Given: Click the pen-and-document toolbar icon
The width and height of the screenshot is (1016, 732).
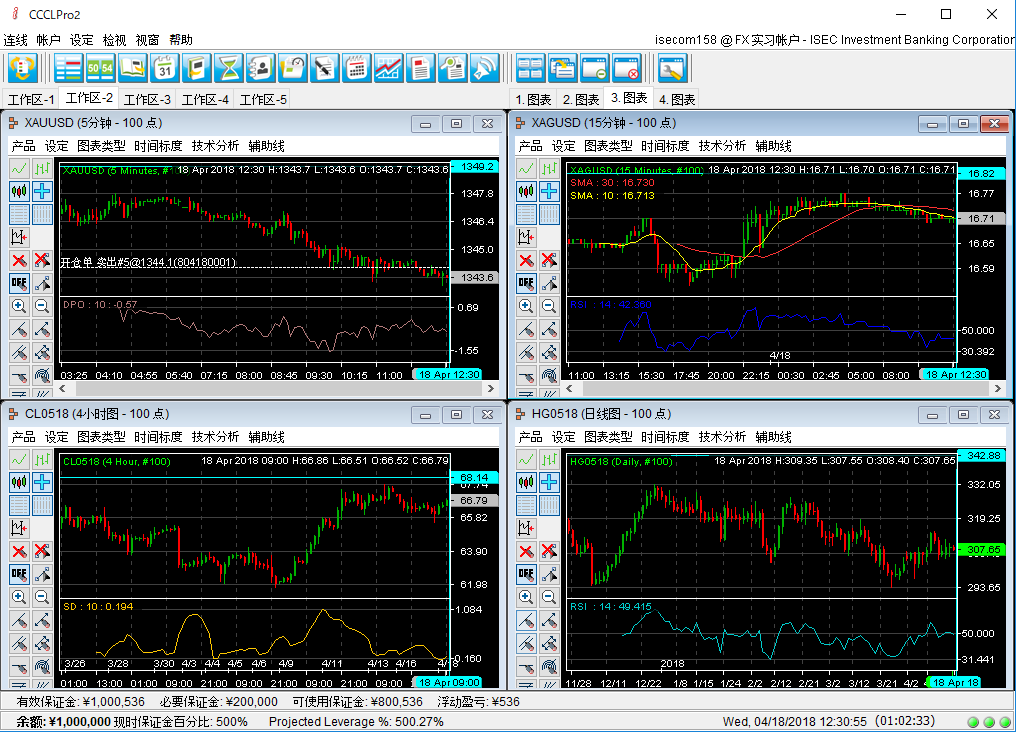Looking at the screenshot, I should click(x=325, y=69).
